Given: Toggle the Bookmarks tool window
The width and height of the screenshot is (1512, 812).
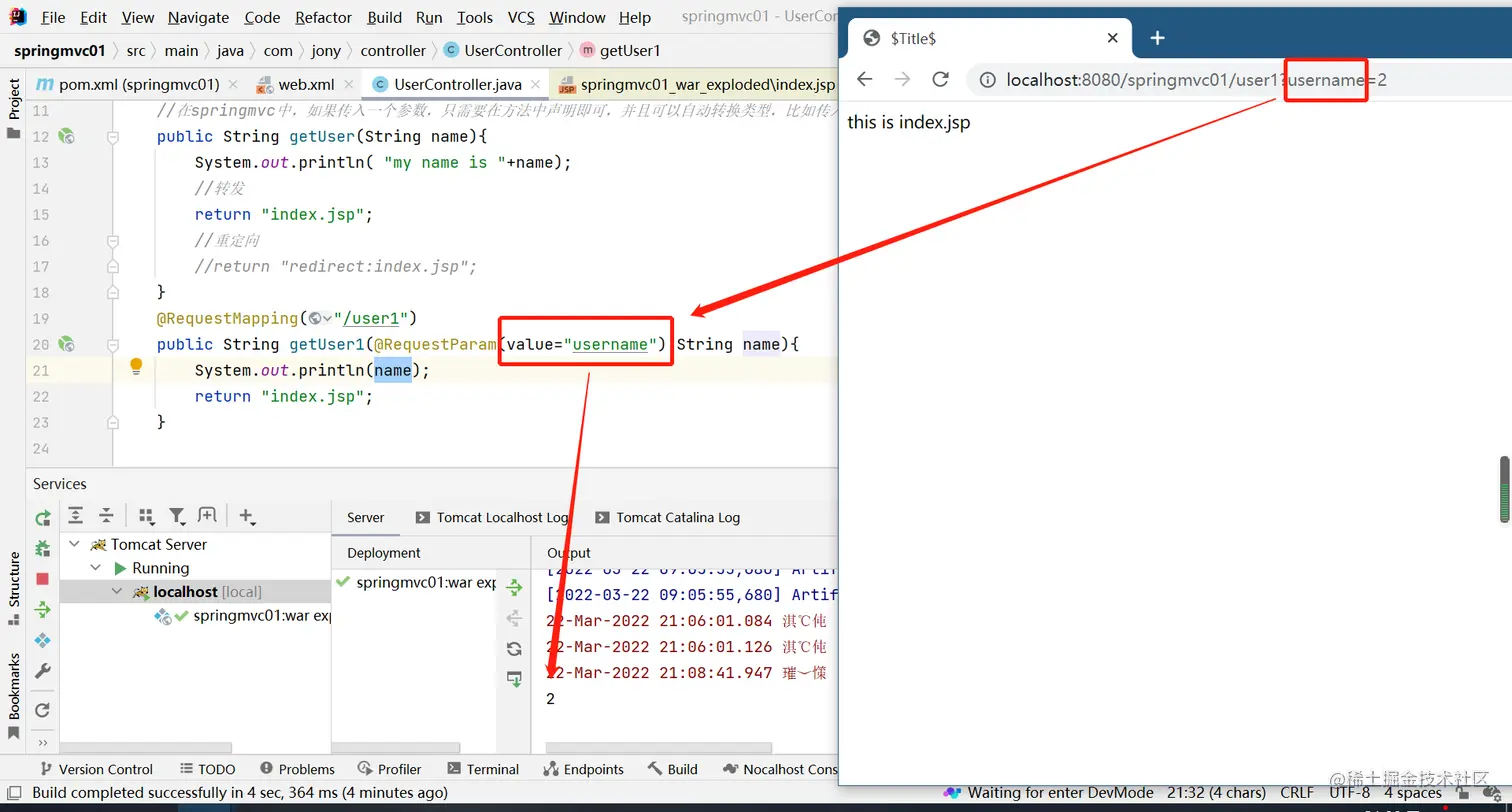Looking at the screenshot, I should (14, 695).
